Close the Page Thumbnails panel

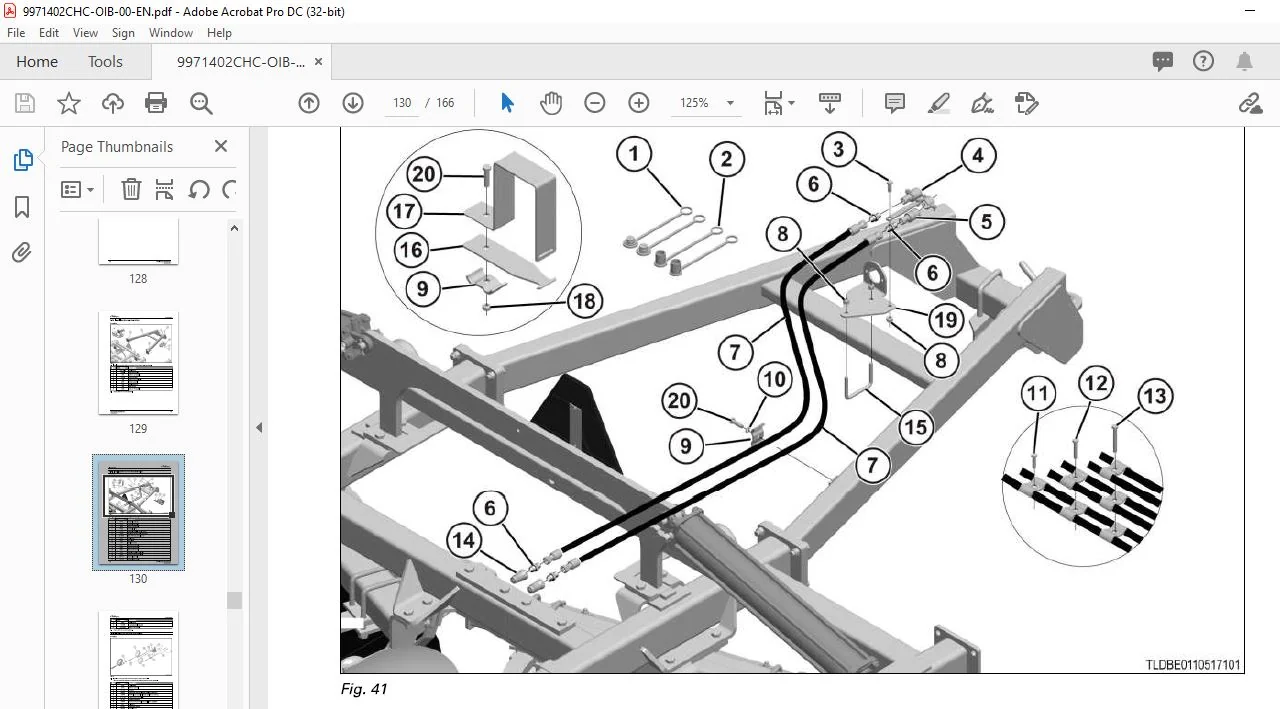pyautogui.click(x=221, y=146)
